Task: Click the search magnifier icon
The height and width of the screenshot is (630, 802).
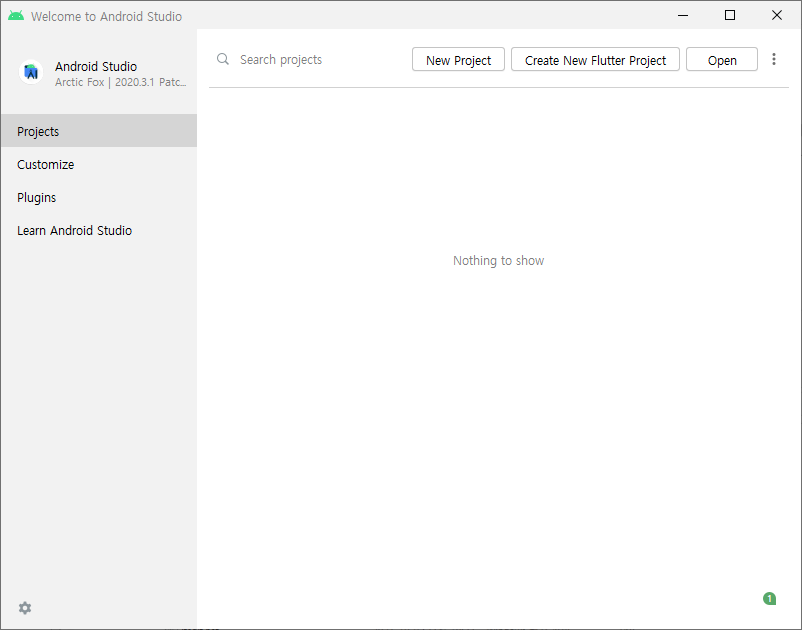Action: (223, 59)
